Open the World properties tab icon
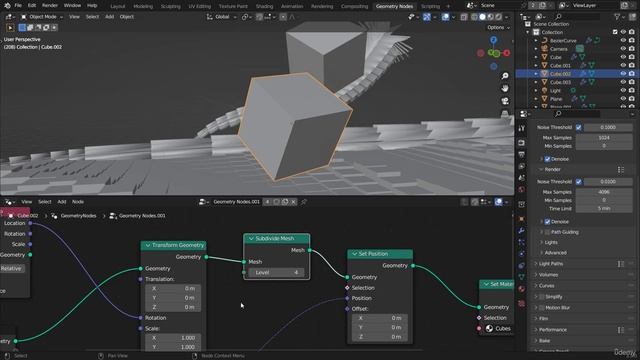 [522, 190]
